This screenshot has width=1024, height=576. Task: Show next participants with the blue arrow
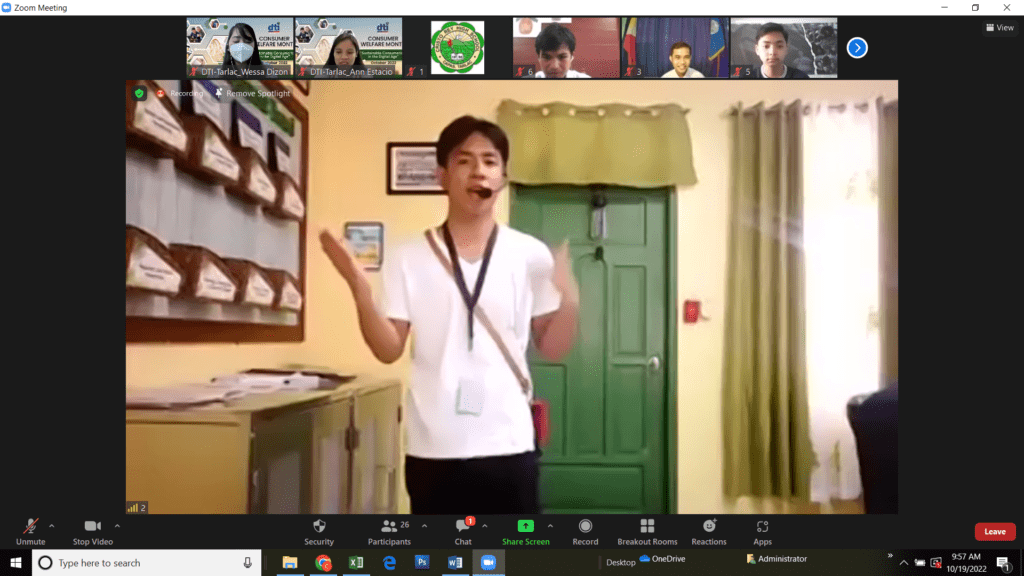coord(857,47)
